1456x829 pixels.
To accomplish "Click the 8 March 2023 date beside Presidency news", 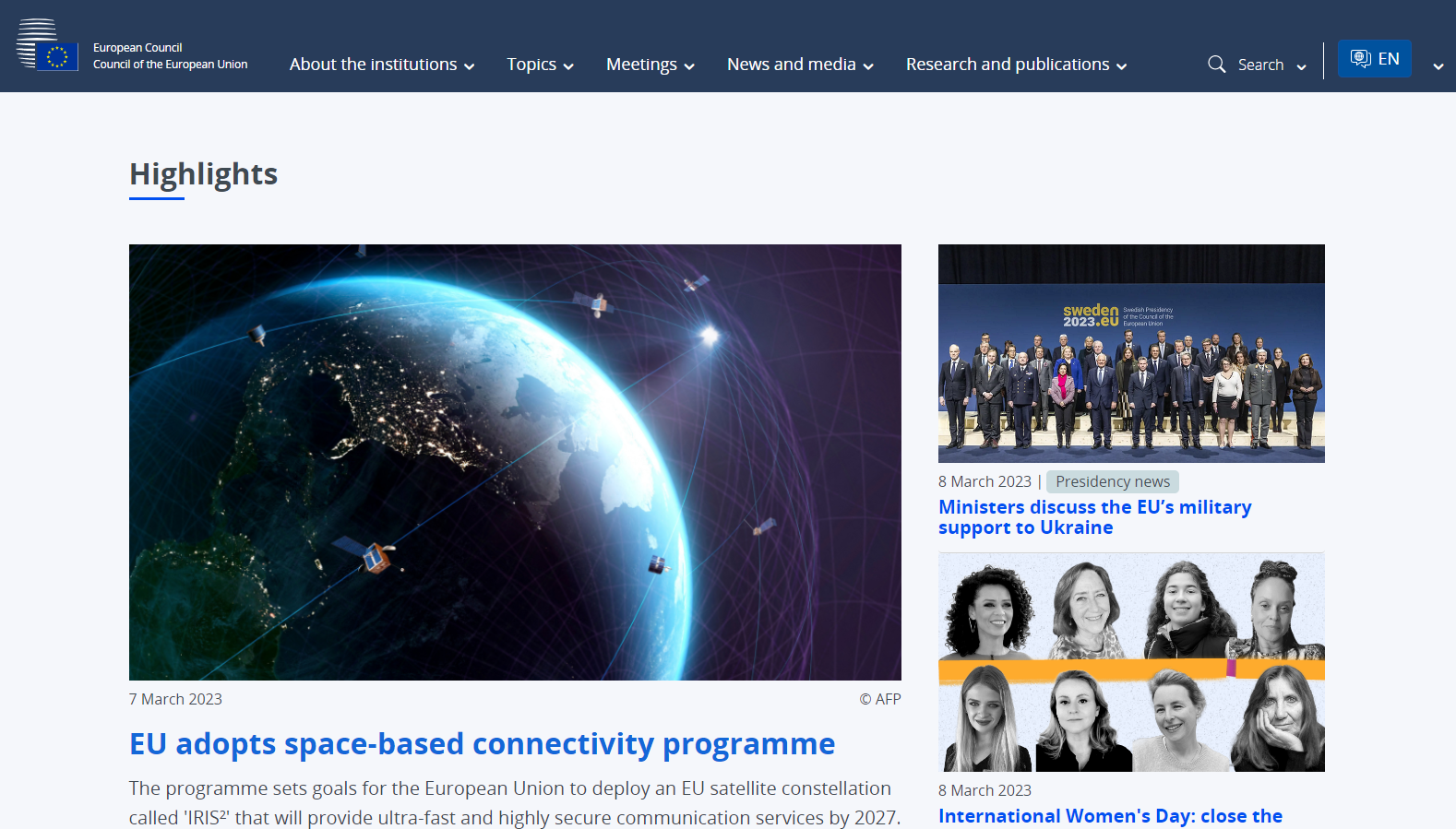I will coord(985,481).
